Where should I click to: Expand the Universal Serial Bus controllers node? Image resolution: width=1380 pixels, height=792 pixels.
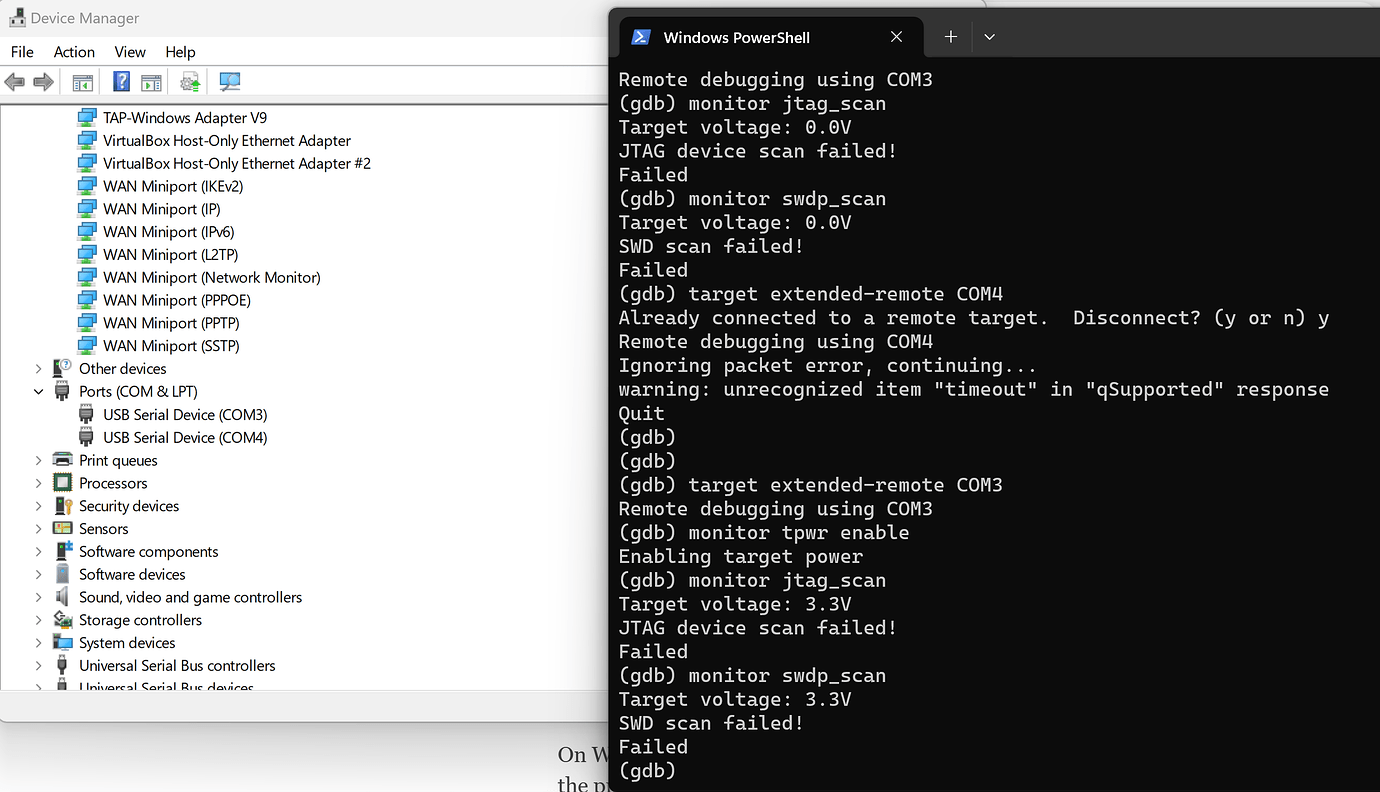click(x=39, y=666)
